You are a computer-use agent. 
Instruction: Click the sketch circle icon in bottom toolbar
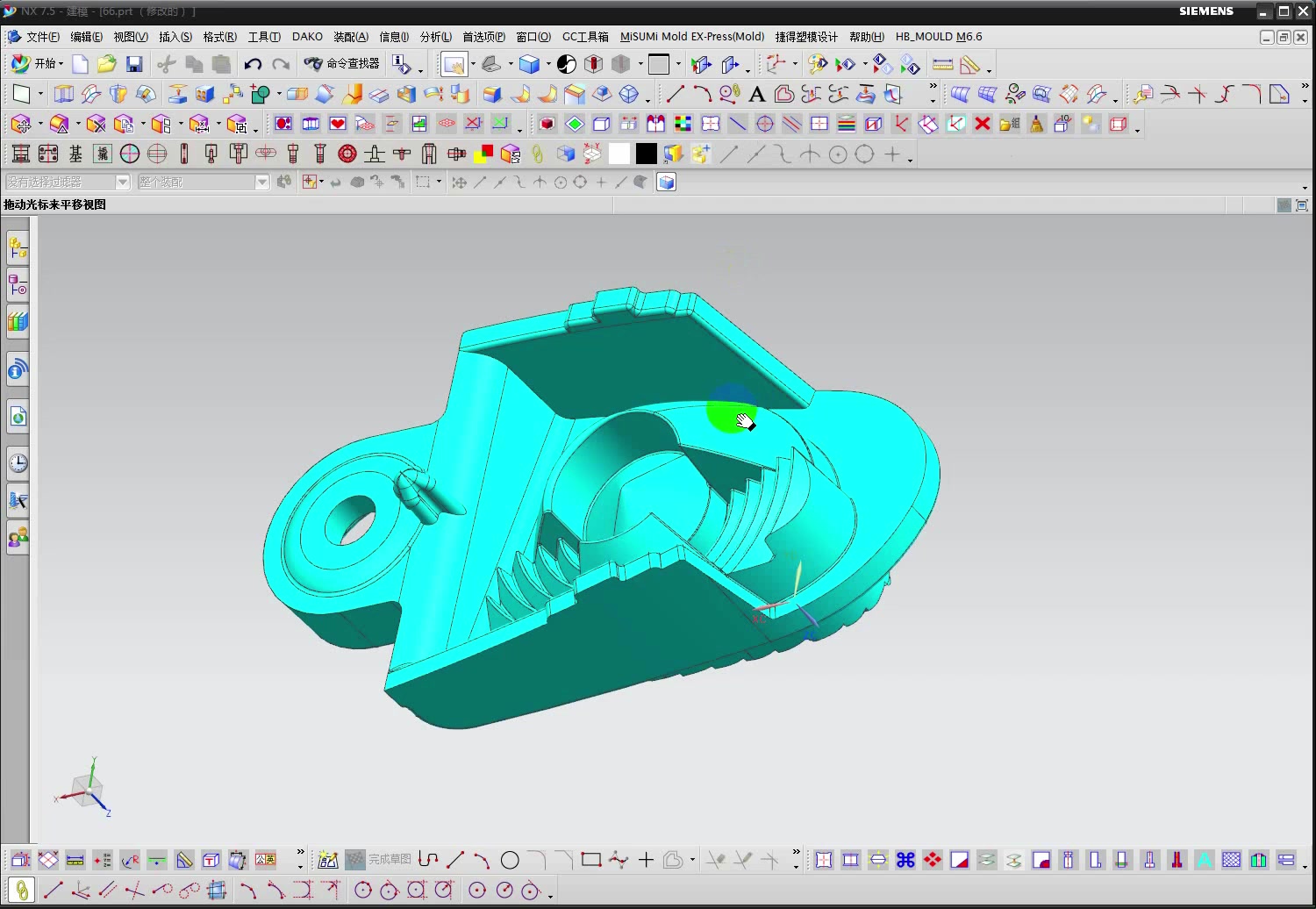click(510, 860)
